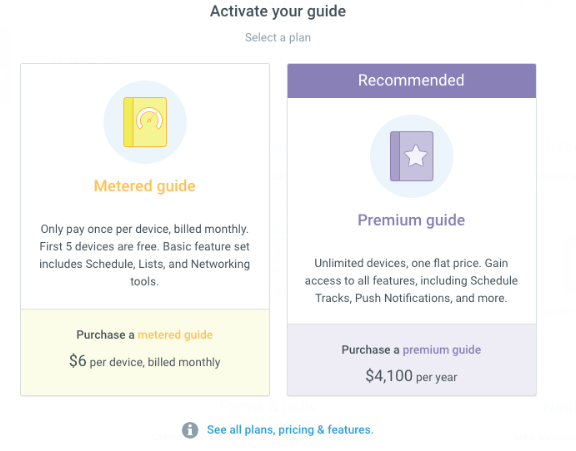Click the premium guide description text
The image size is (576, 451).
coord(411,281)
